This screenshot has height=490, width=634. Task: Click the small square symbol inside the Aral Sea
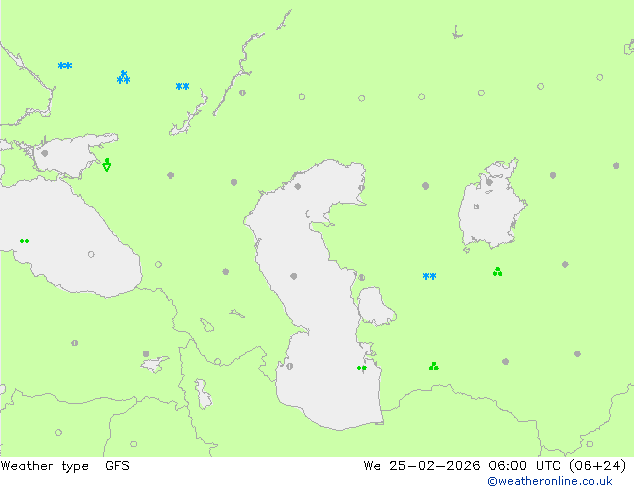pos(476,207)
